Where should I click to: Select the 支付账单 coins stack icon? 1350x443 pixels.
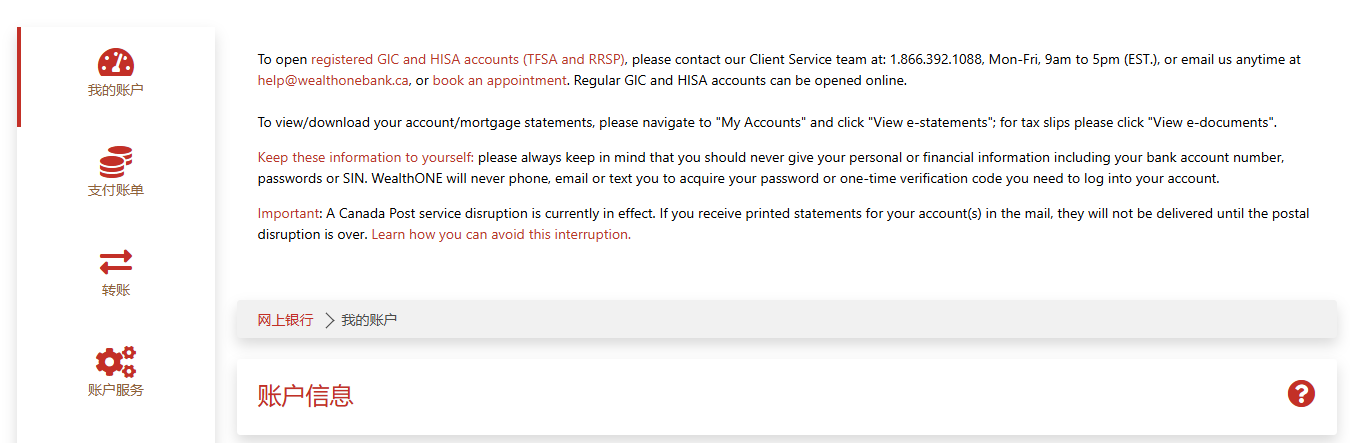[x=116, y=162]
